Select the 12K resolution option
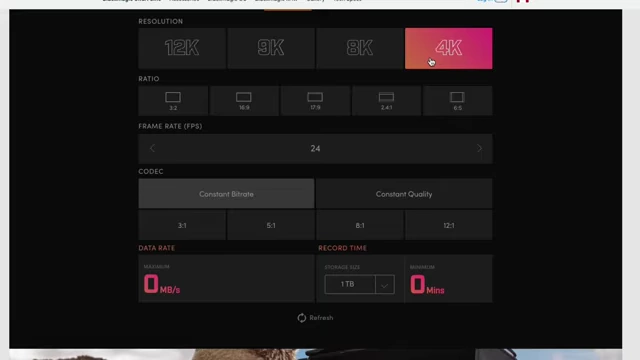The height and width of the screenshot is (360, 640). [182, 48]
